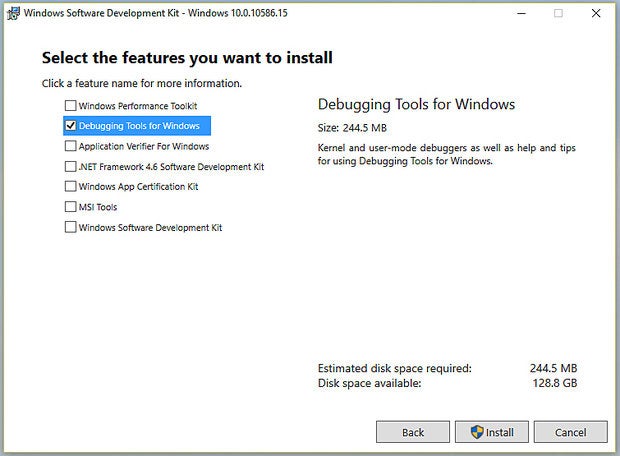Go to the previous step with Back
Viewport: 620px width, 456px height.
point(413,432)
